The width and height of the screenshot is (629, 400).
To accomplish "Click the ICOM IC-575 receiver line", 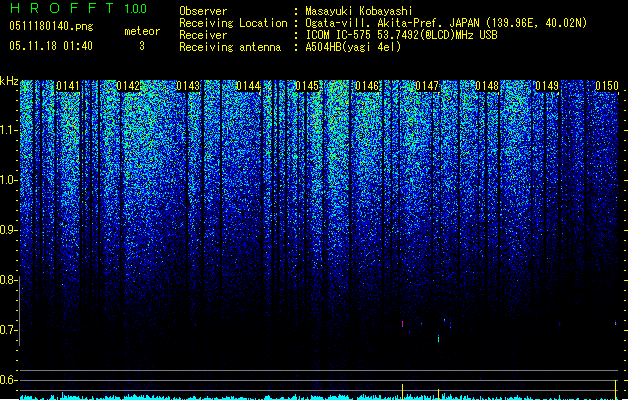I will [401, 35].
